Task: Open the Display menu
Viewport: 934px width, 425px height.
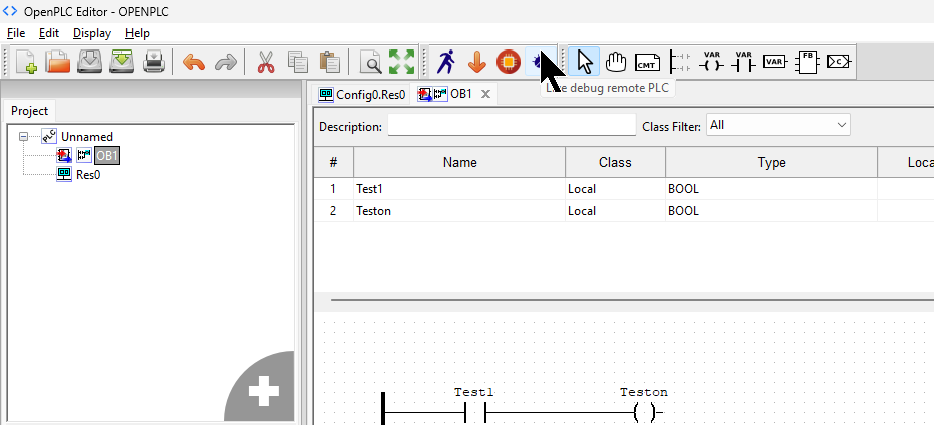Action: (92, 33)
